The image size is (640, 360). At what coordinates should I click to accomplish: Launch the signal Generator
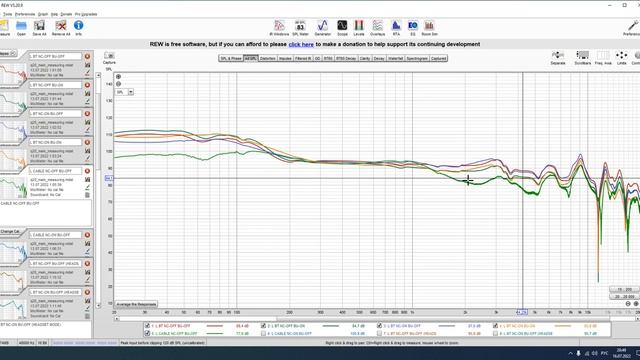(x=322, y=27)
